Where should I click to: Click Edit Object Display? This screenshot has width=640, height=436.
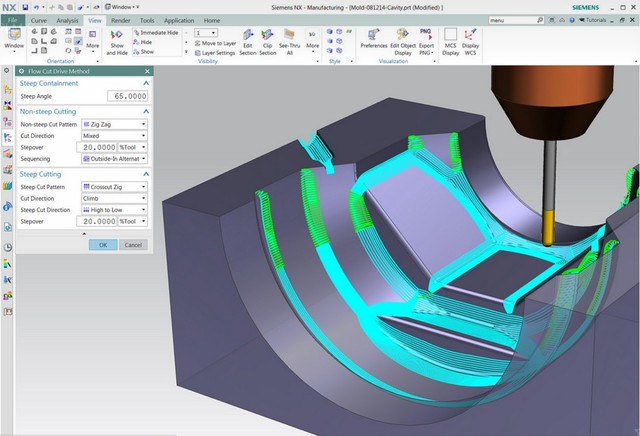[403, 42]
